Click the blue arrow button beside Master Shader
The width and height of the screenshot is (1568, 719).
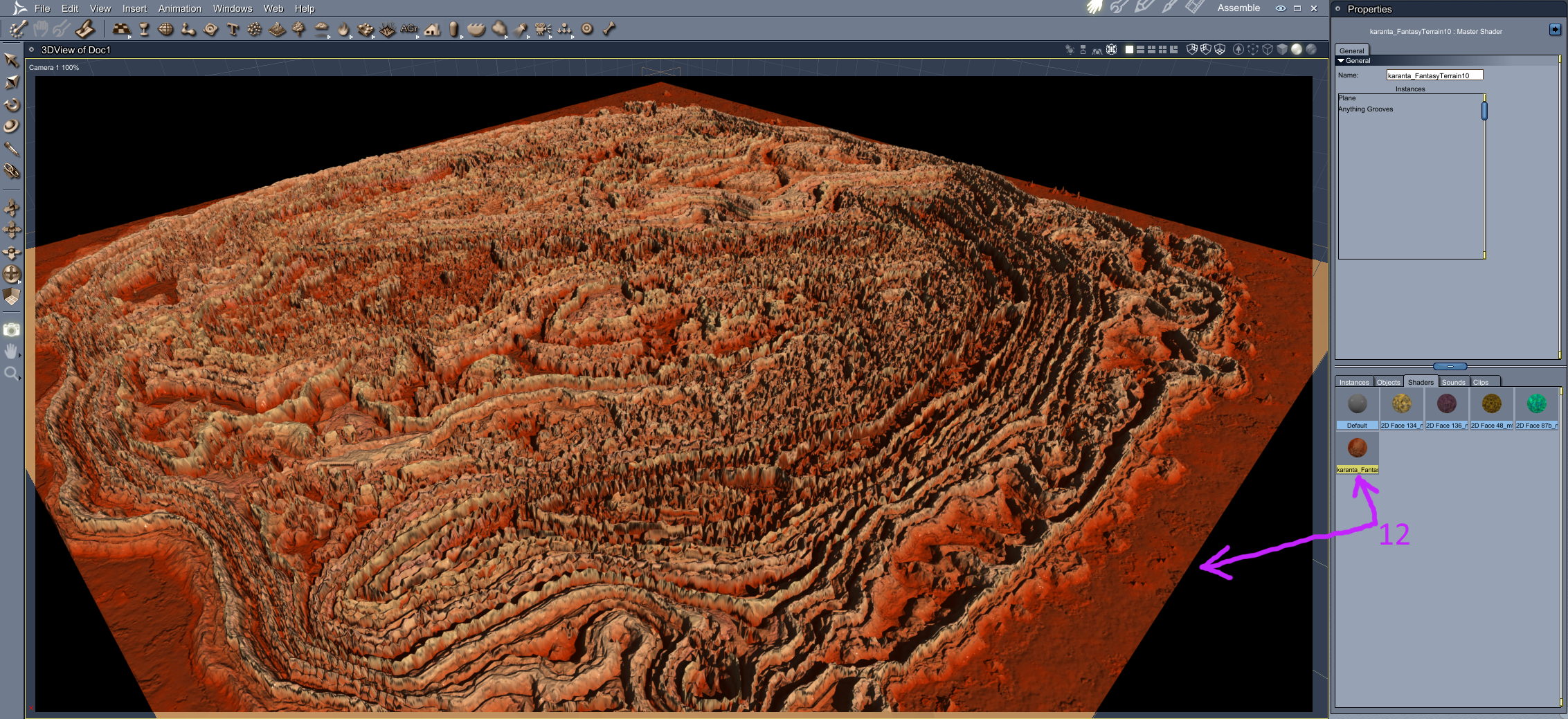point(1555,29)
